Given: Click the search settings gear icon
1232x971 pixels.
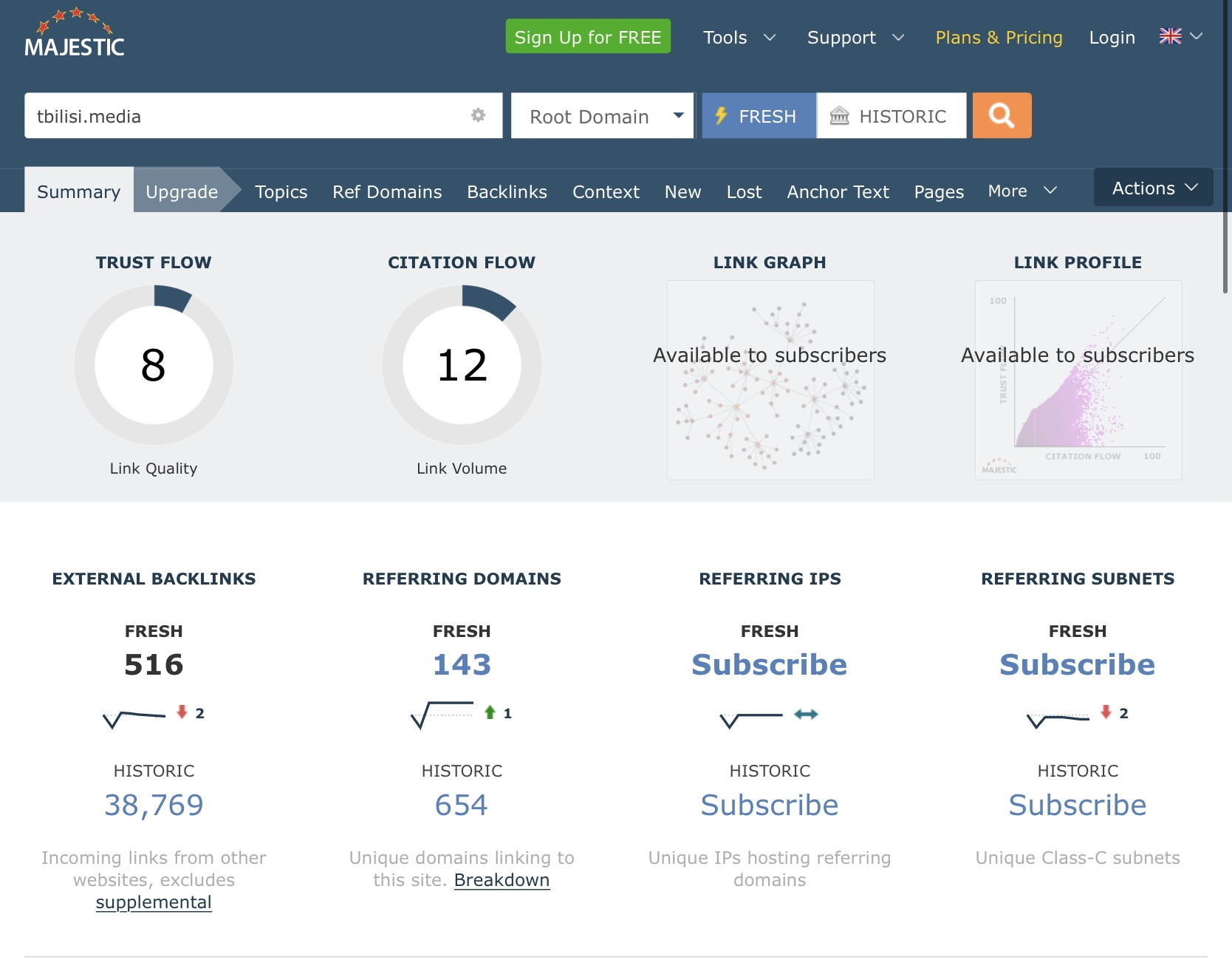Looking at the screenshot, I should [478, 115].
